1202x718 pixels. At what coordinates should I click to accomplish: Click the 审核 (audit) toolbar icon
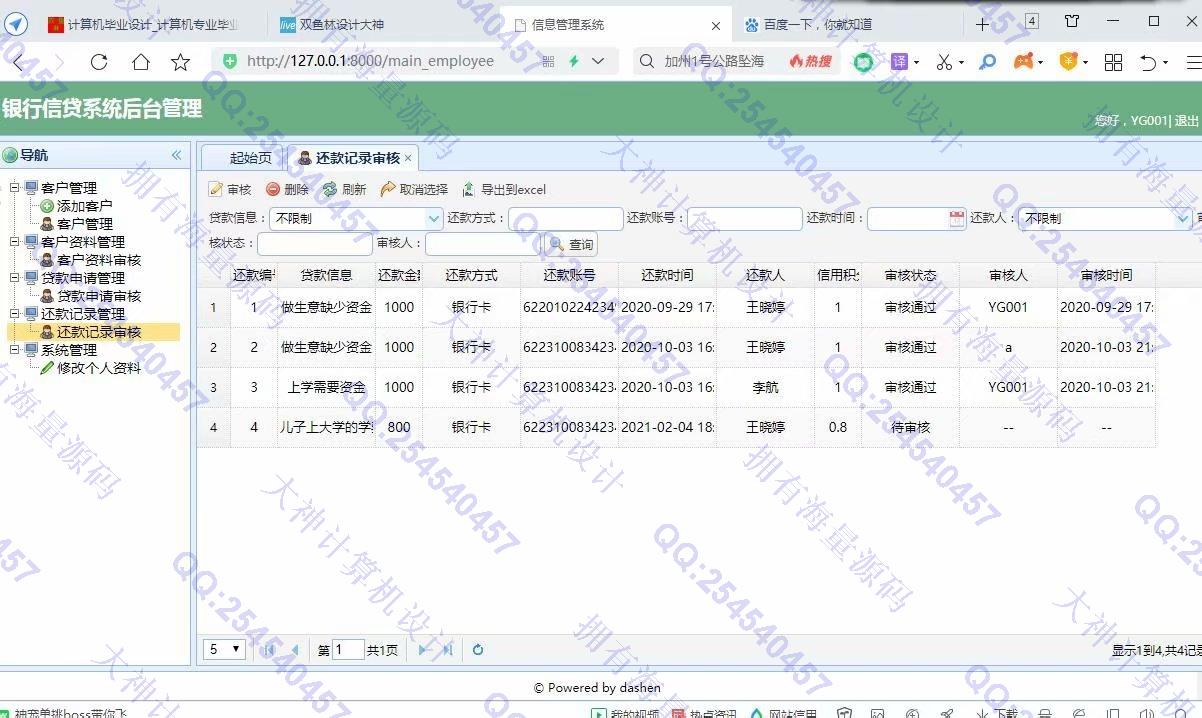[216, 190]
